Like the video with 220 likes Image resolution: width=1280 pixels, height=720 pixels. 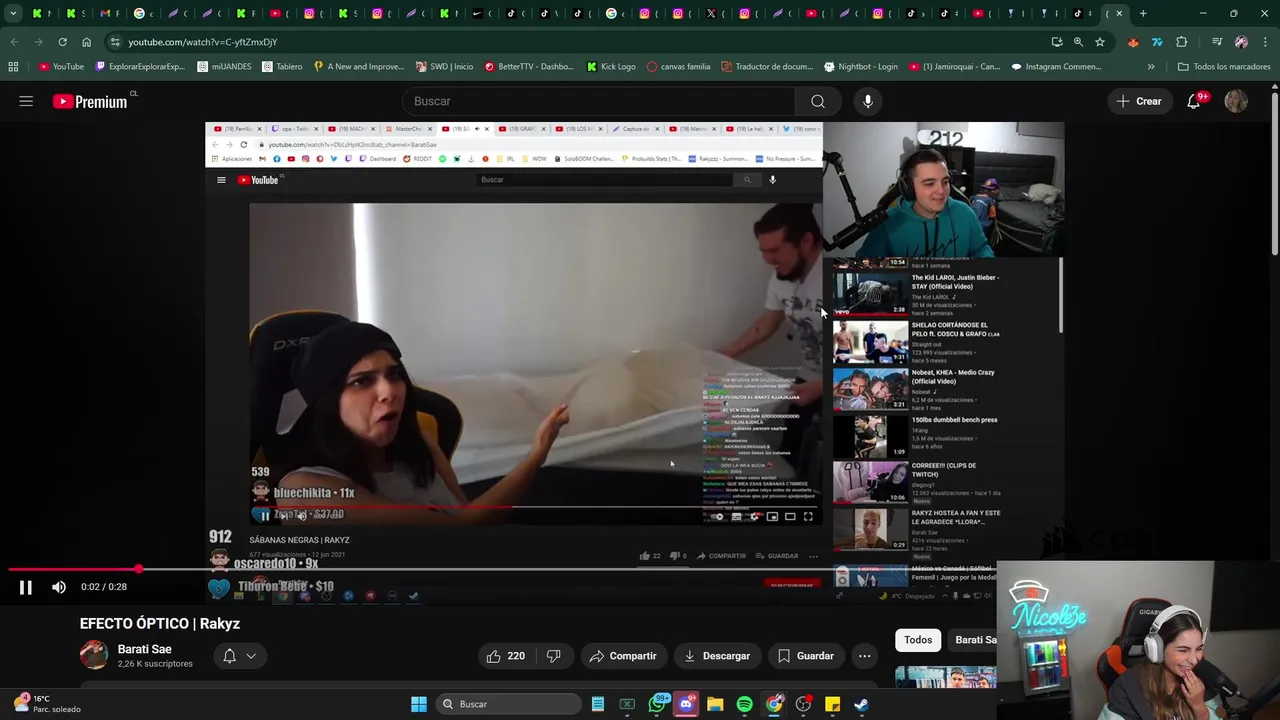(506, 656)
